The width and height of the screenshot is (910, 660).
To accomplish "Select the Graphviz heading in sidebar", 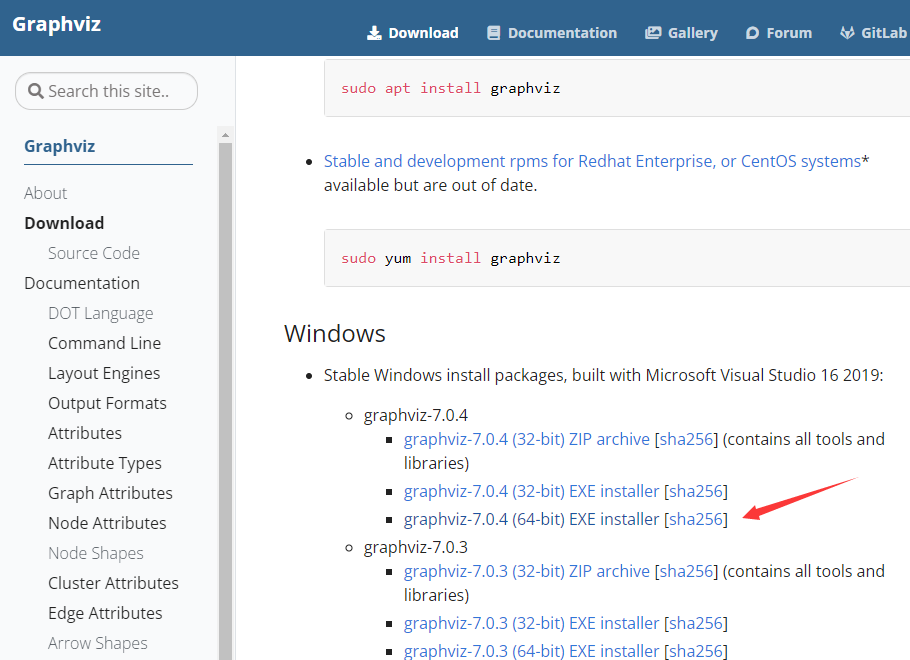I will click(60, 146).
